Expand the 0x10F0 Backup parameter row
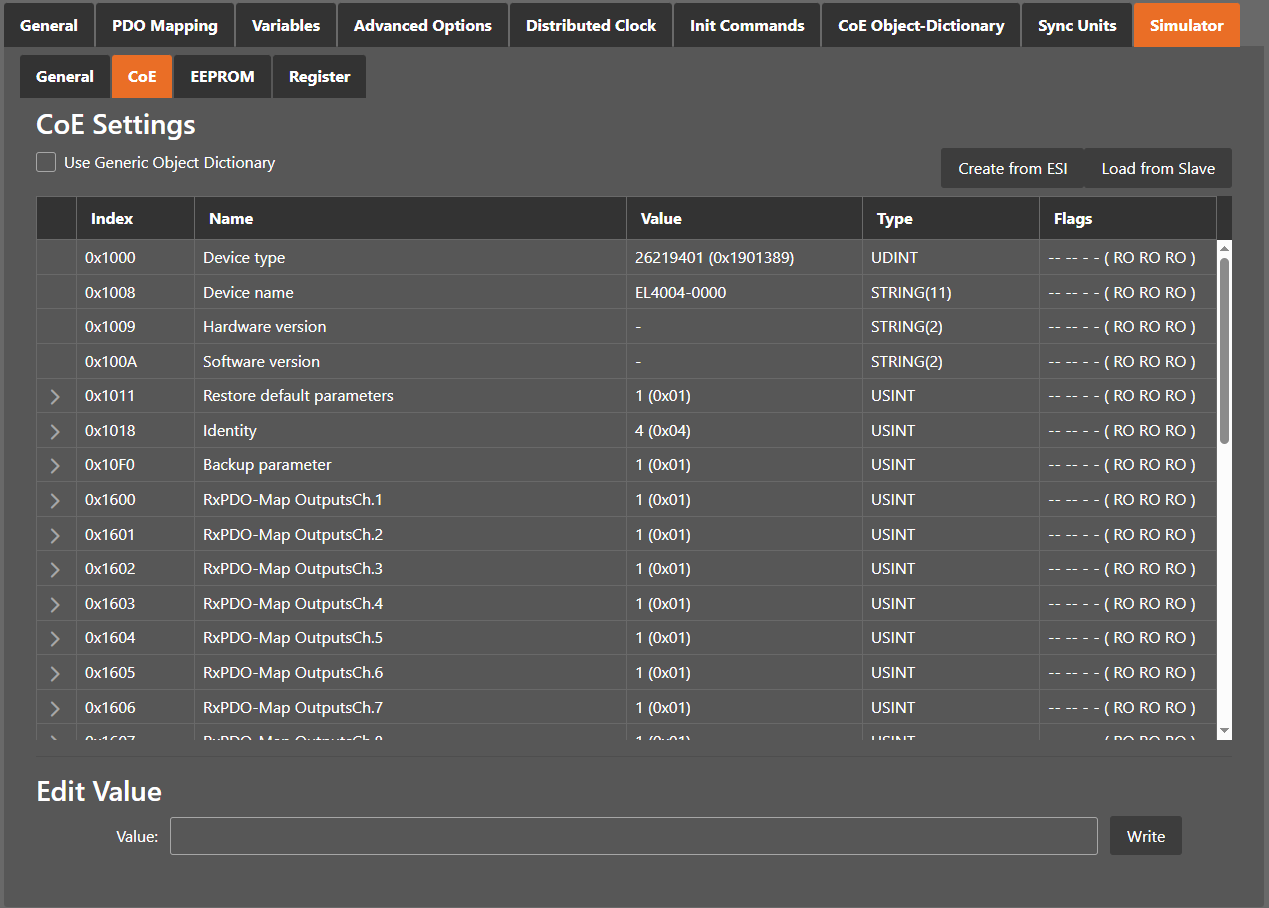The width and height of the screenshot is (1269, 908). click(x=55, y=466)
